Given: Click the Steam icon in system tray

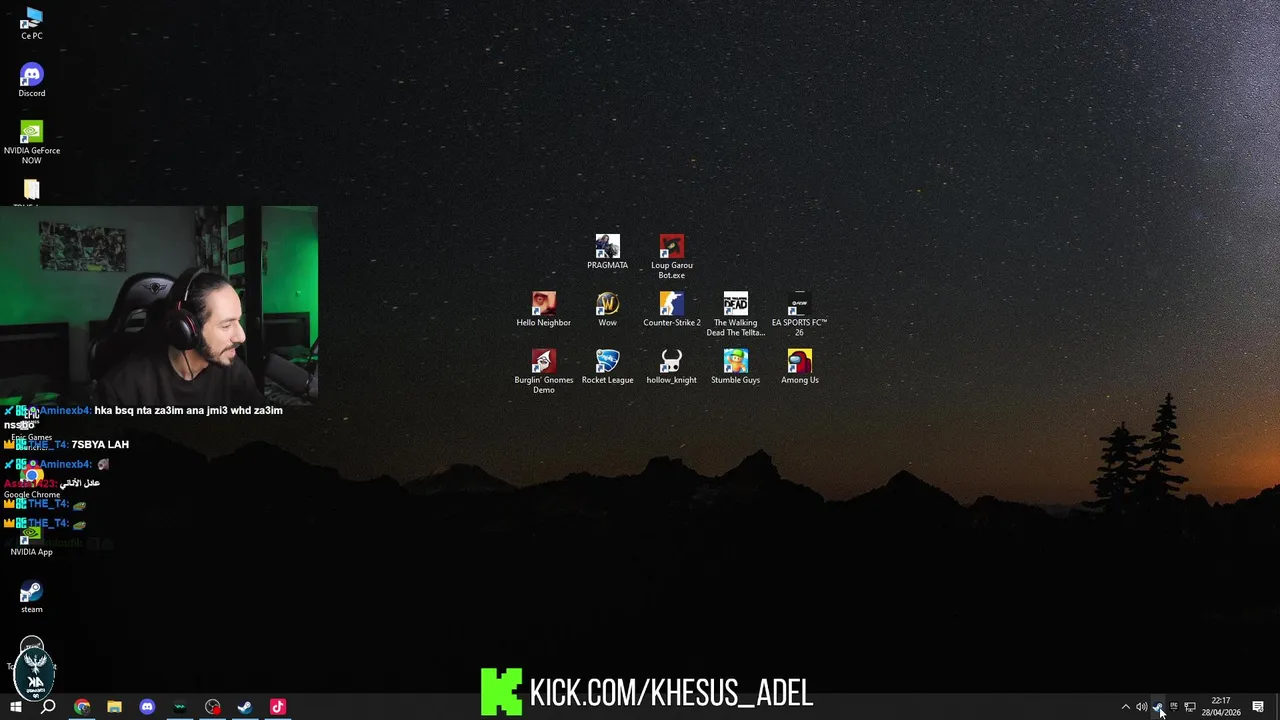Looking at the screenshot, I should coord(1157,707).
